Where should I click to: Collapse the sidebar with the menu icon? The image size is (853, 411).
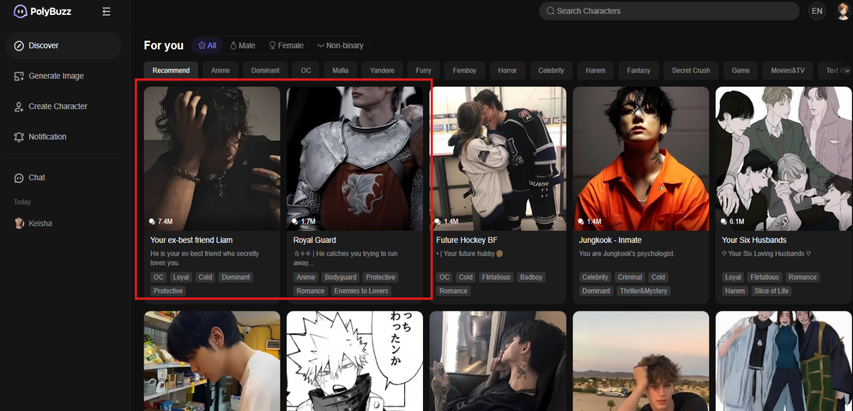pos(106,12)
